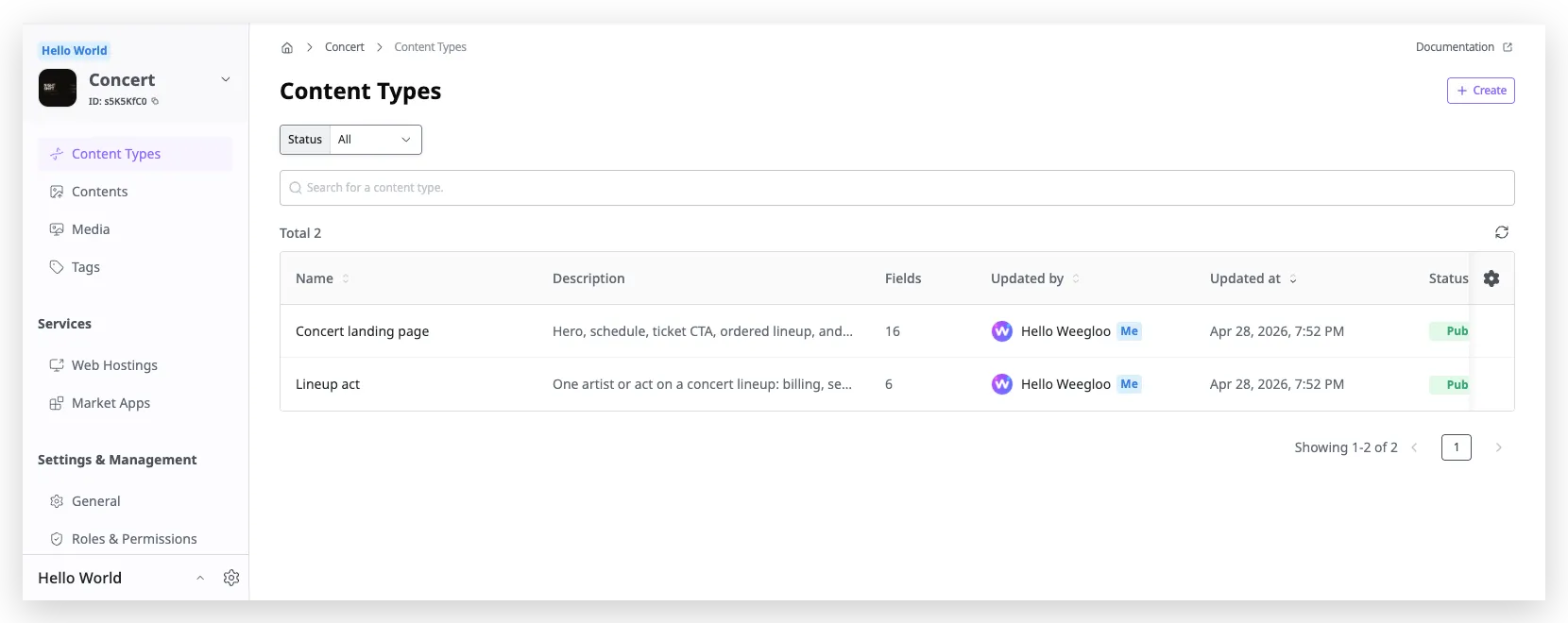The width and height of the screenshot is (1568, 623).
Task: Sort by Name column
Action: click(x=346, y=278)
